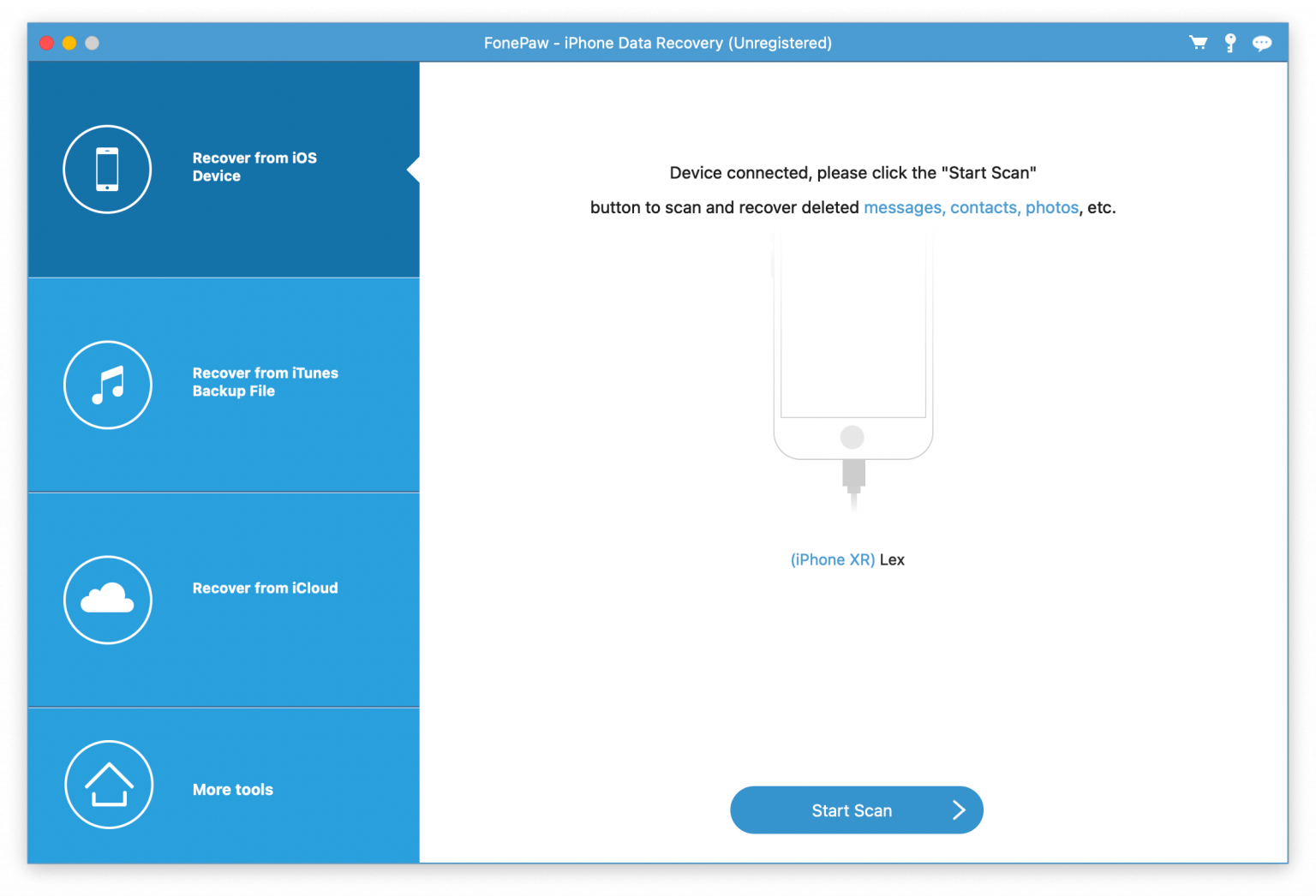
Task: Open the purchase shopping cart icon
Action: (x=1197, y=42)
